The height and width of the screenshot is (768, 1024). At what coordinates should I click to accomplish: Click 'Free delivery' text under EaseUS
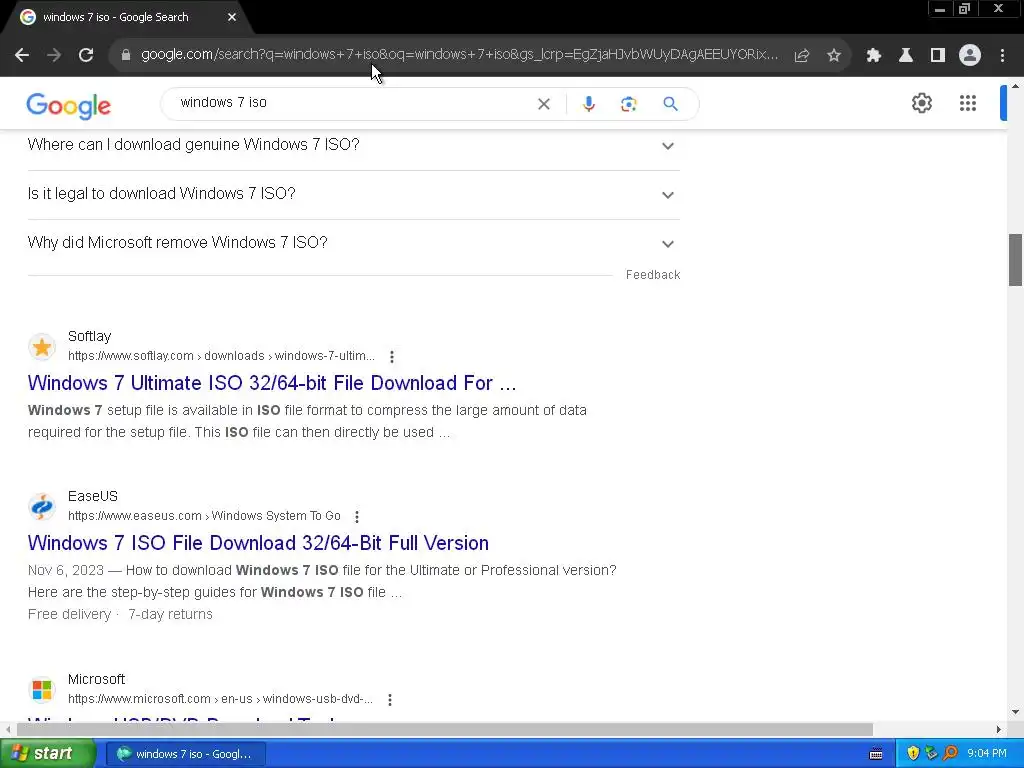tap(69, 615)
